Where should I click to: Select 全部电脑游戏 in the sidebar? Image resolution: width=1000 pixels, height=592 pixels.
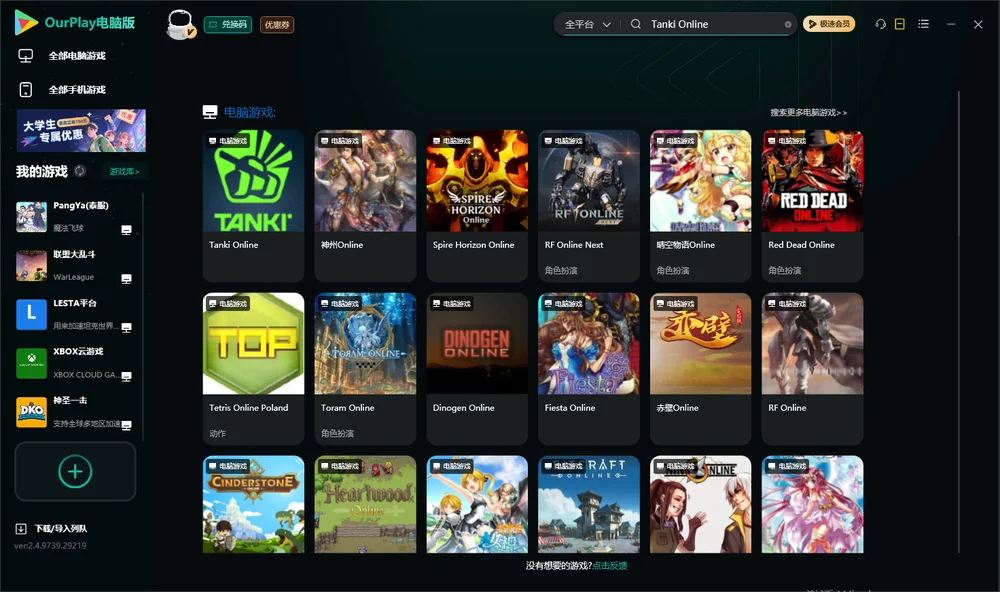tap(62, 56)
